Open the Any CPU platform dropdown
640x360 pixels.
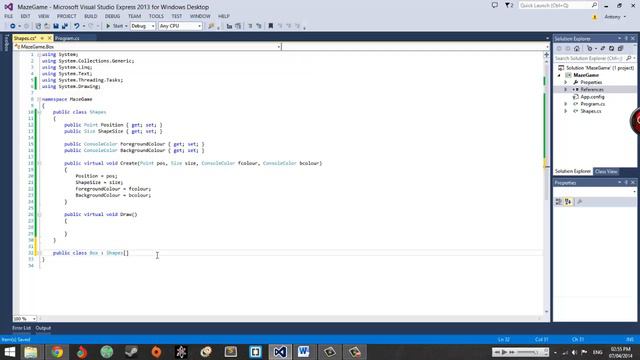(180, 26)
